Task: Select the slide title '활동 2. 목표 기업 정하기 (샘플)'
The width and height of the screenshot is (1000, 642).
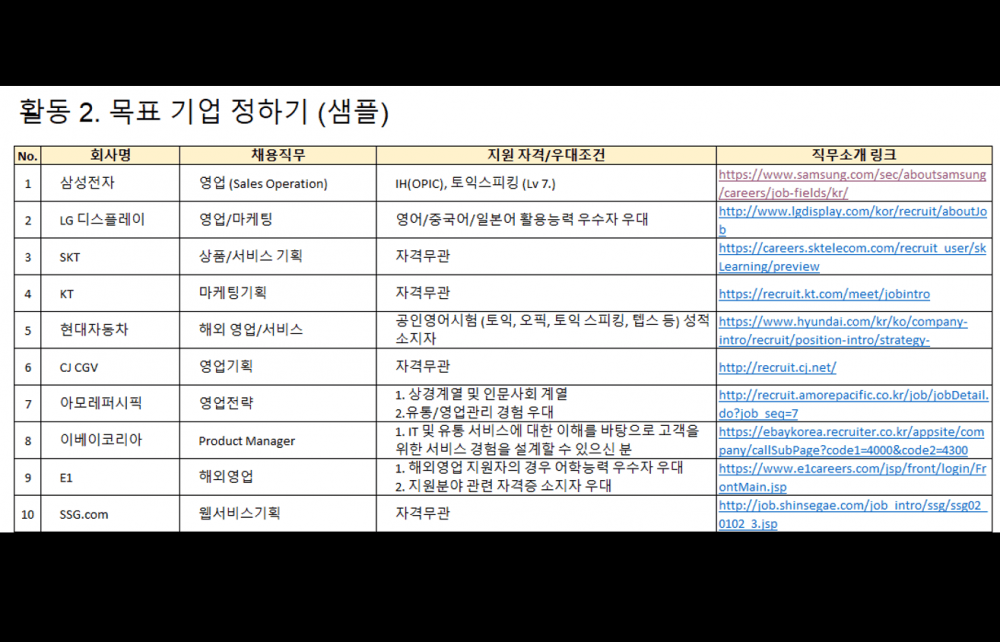Action: [x=203, y=112]
